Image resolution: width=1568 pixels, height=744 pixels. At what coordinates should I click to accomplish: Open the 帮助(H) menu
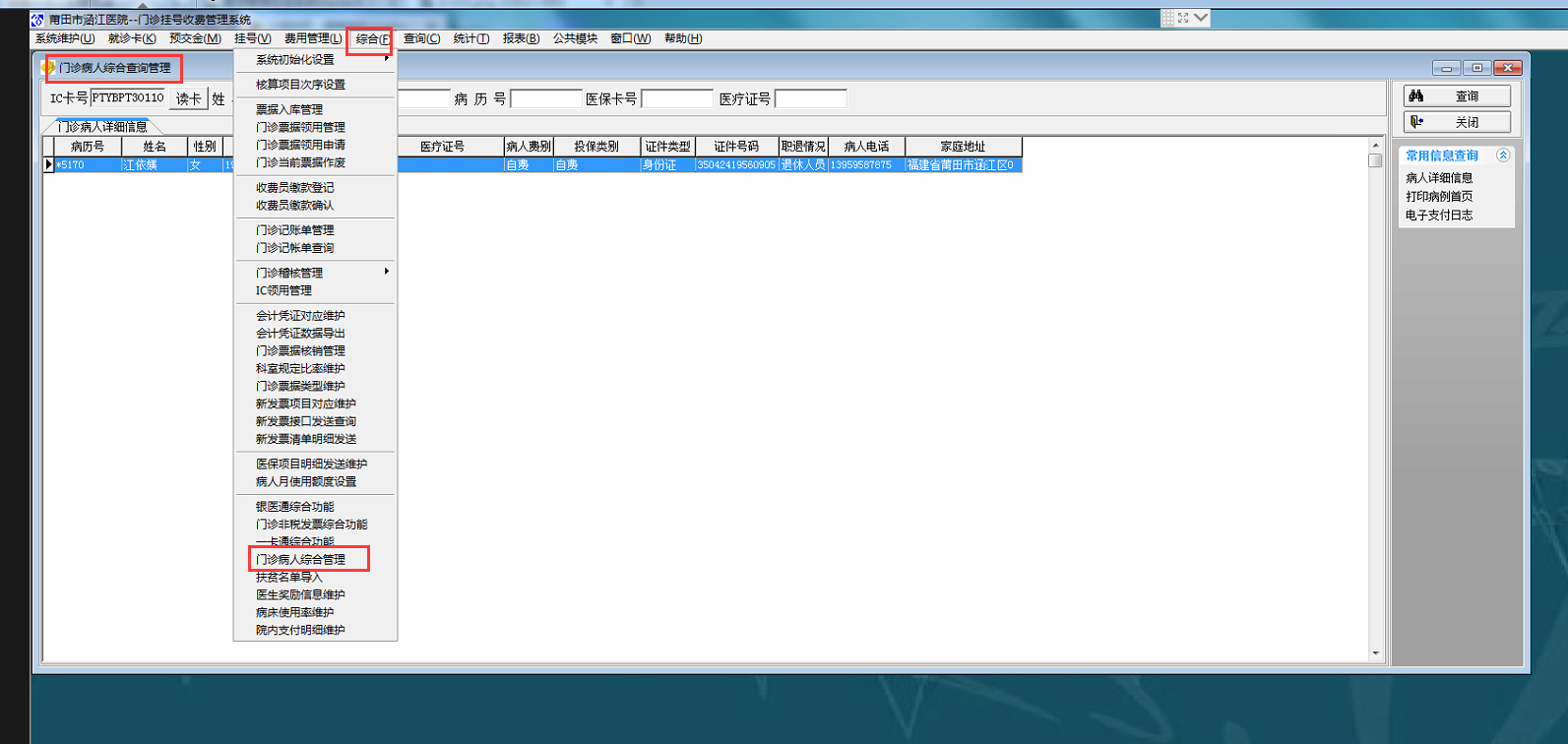[x=683, y=38]
